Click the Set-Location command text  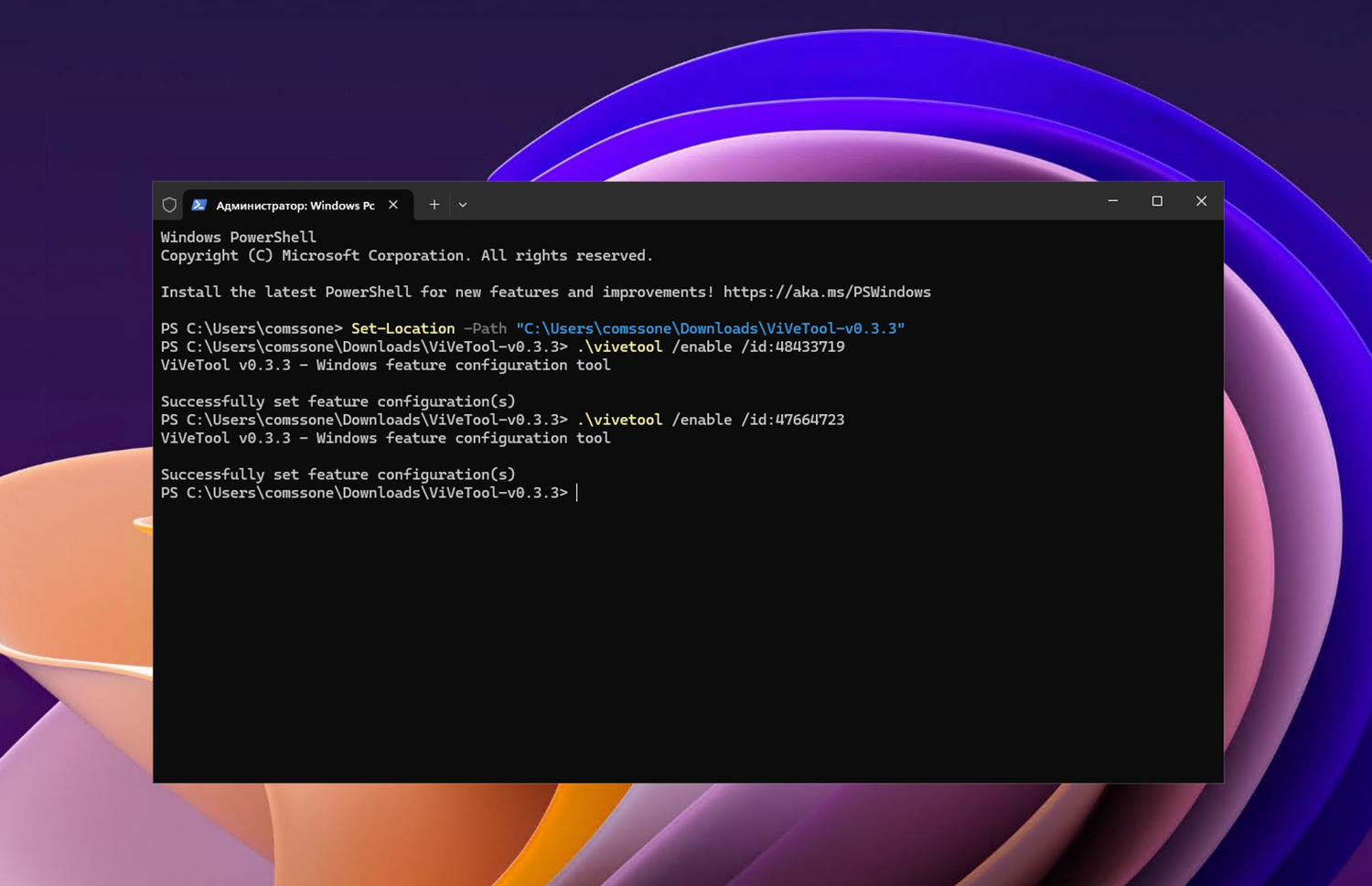(402, 328)
